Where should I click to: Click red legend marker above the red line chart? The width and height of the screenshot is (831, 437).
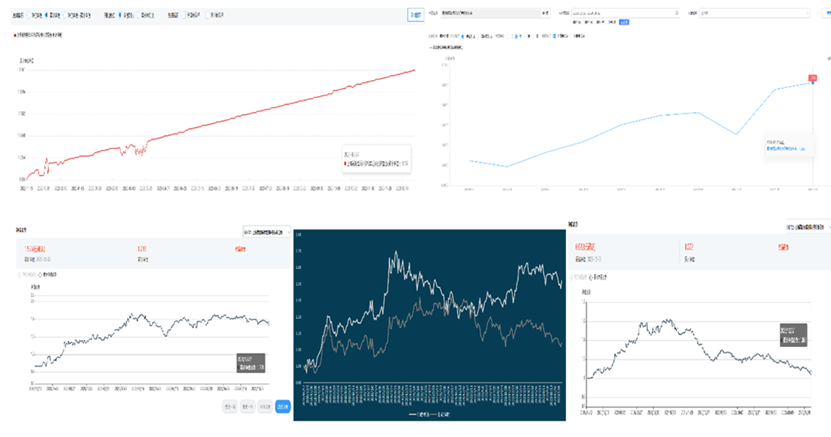[x=16, y=35]
